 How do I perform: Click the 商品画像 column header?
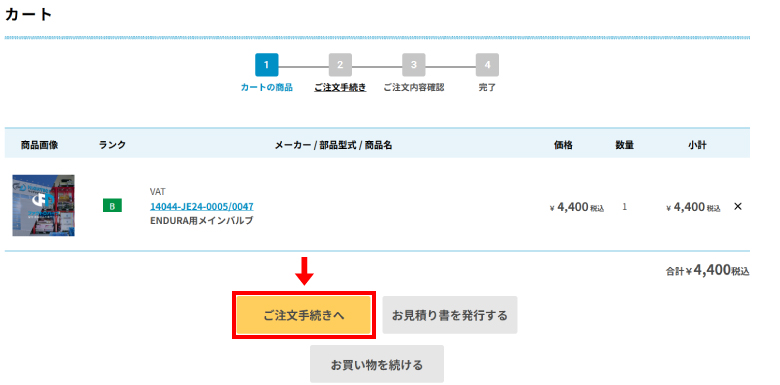[x=39, y=145]
